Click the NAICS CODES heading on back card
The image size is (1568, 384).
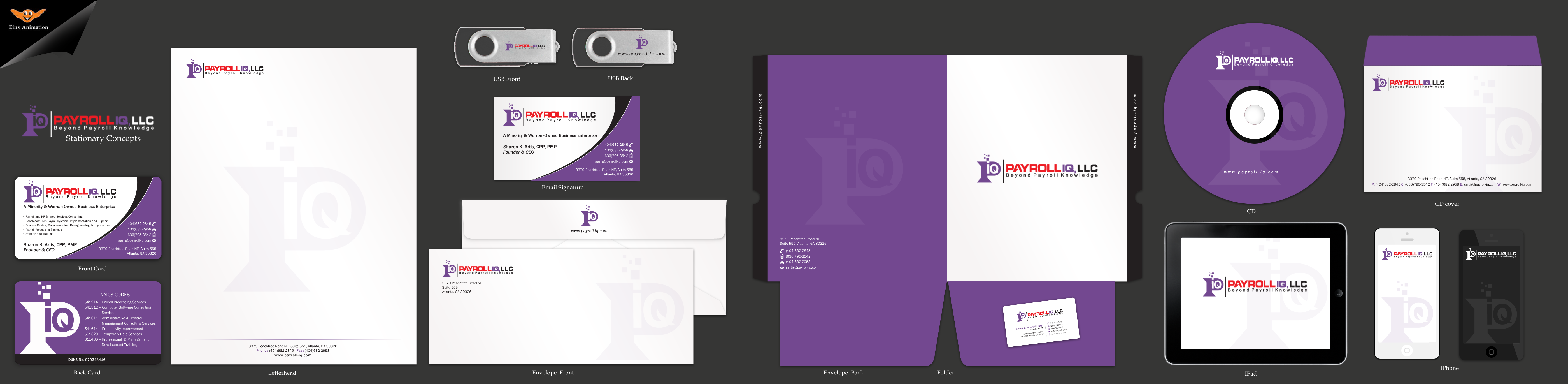[115, 294]
